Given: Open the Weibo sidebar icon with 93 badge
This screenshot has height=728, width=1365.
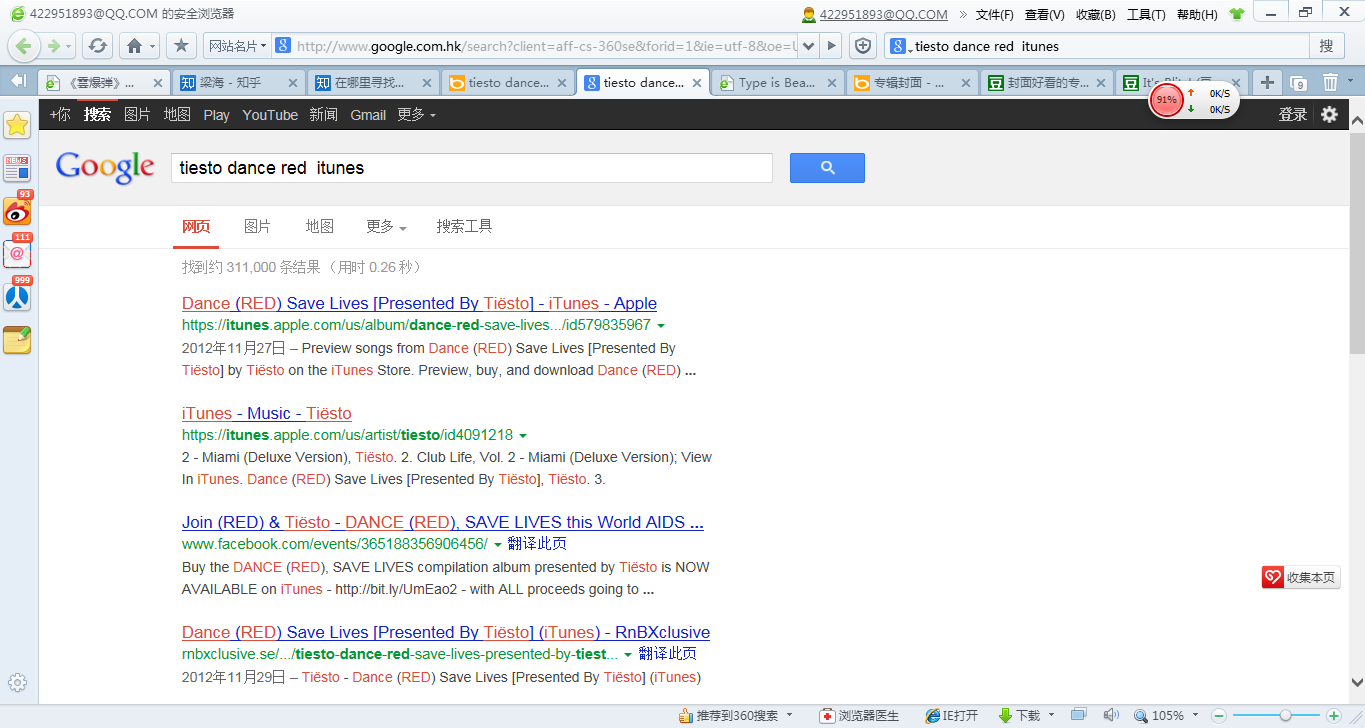Looking at the screenshot, I should point(17,210).
